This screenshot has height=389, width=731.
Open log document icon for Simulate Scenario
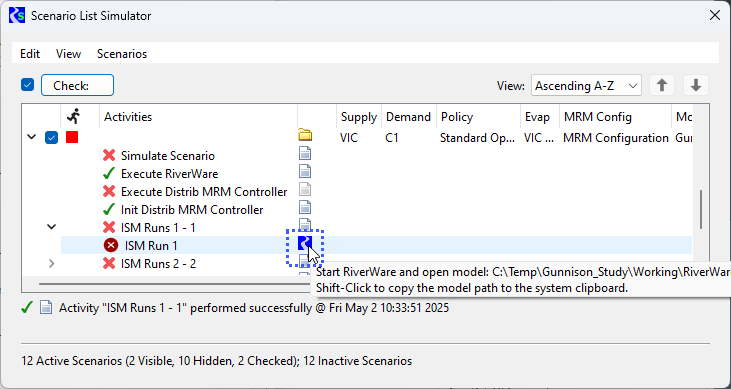(x=305, y=153)
